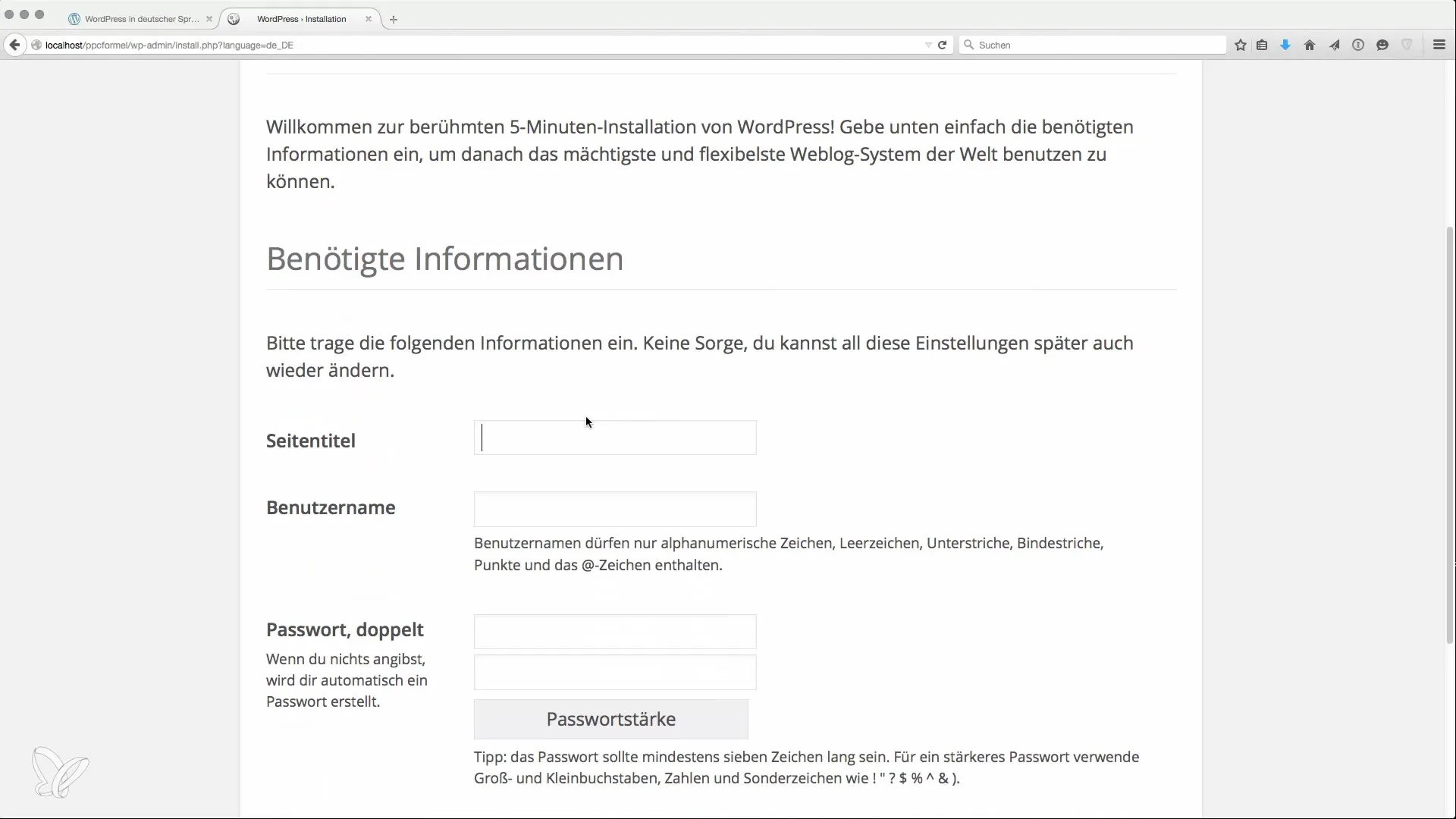This screenshot has height=819, width=1456.
Task: Click the address bar URL
Action: click(x=169, y=45)
